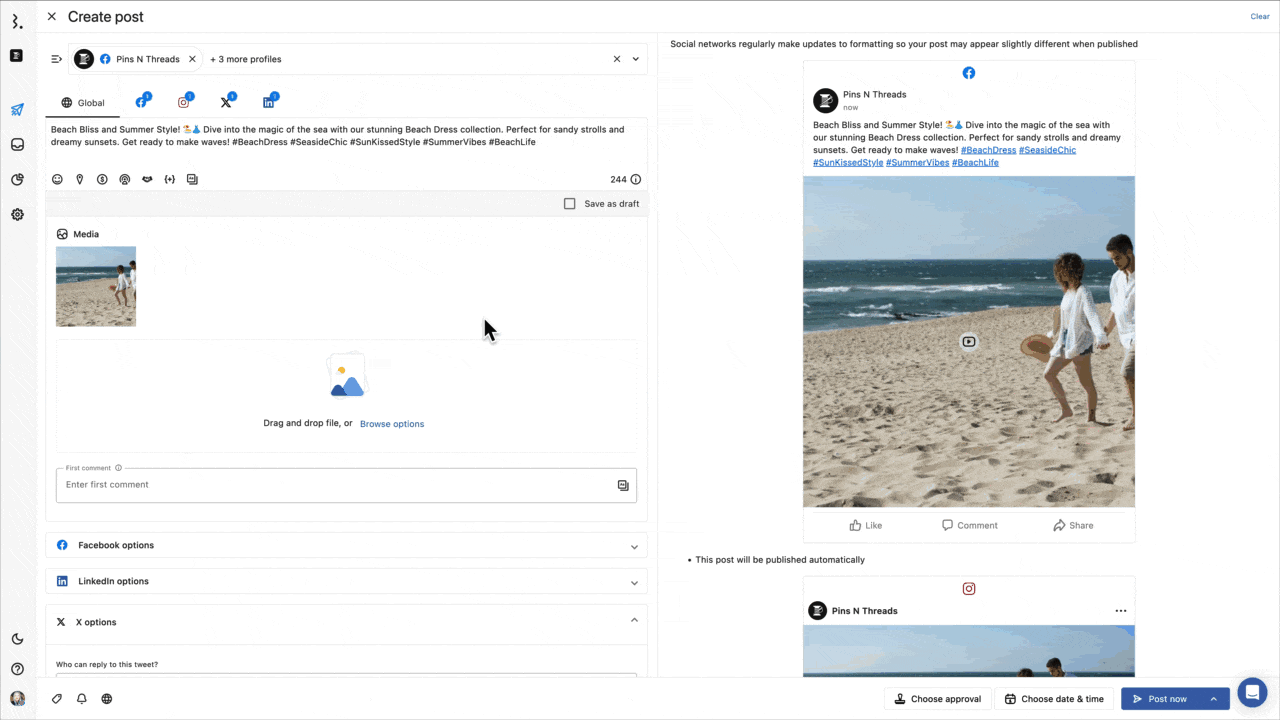Click the Post now button
Viewport: 1280px width, 720px height.
1160,699
